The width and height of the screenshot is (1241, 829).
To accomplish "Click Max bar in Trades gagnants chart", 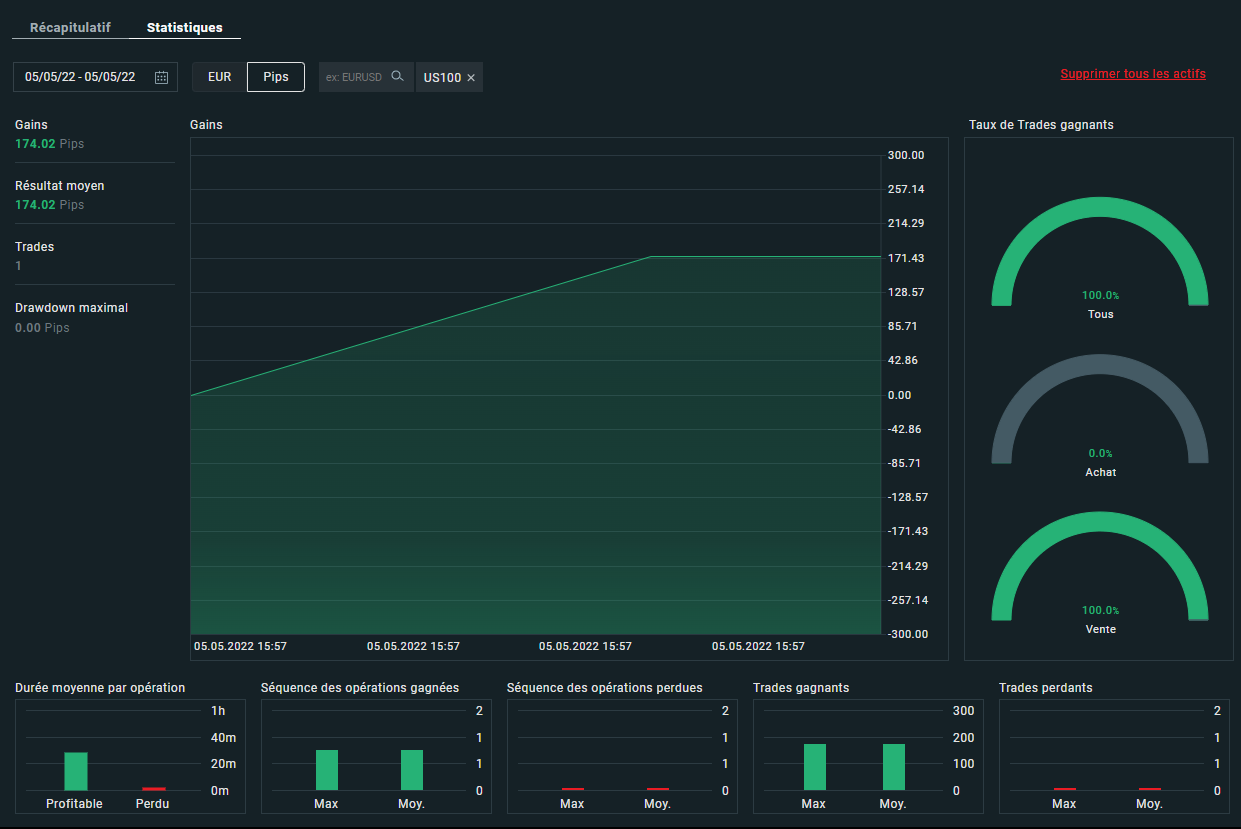I will pyautogui.click(x=814, y=767).
